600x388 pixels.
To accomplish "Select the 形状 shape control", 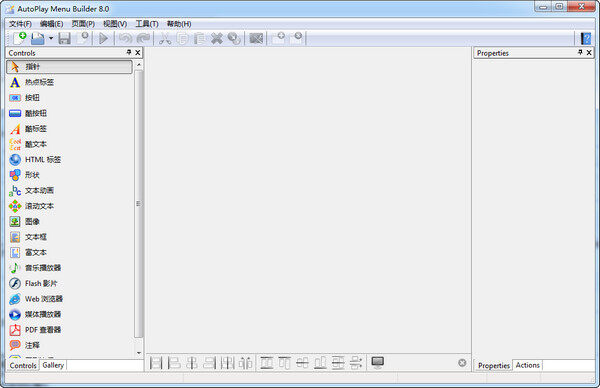I will pos(69,175).
